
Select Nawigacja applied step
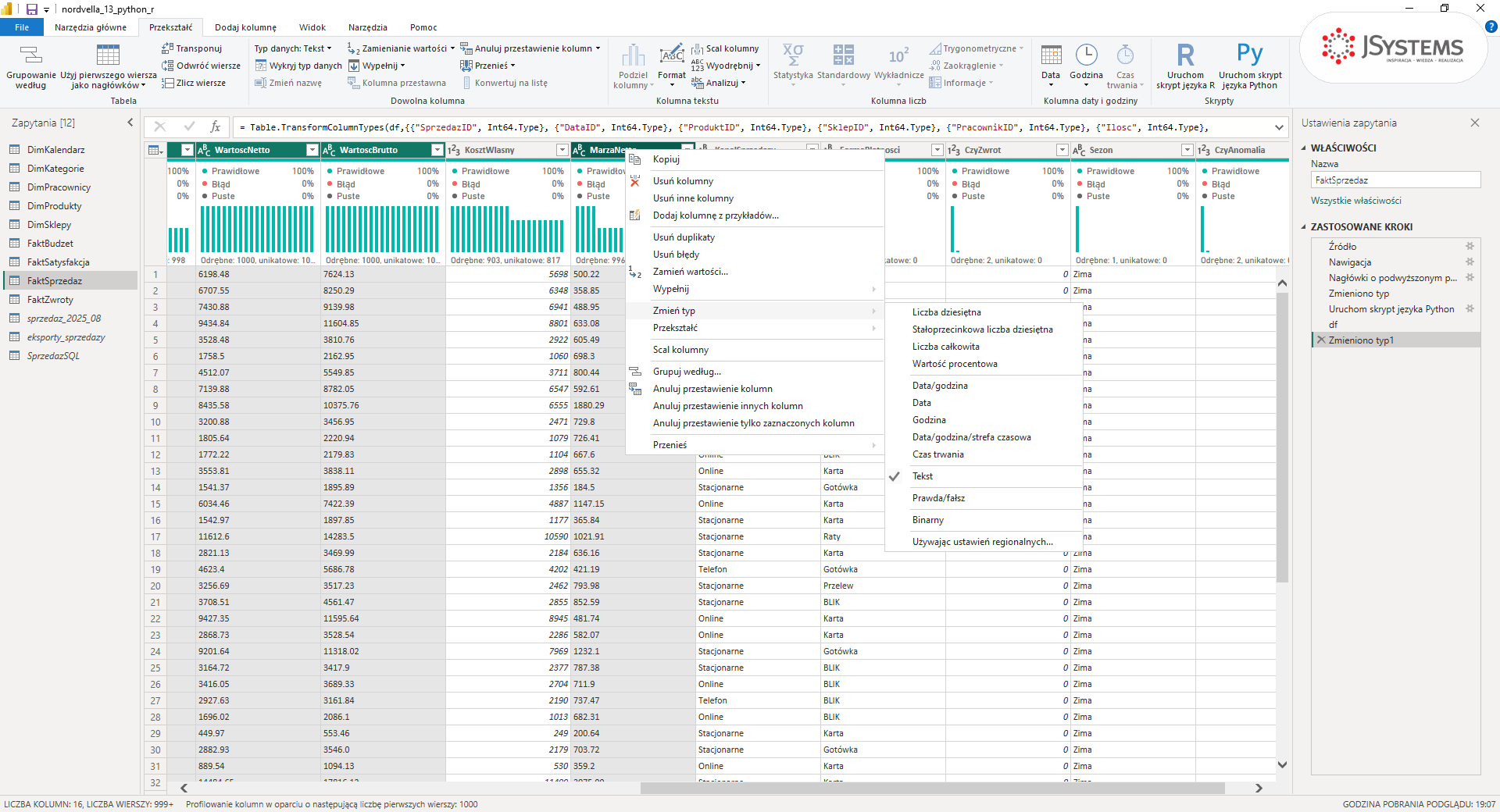pyautogui.click(x=1350, y=262)
